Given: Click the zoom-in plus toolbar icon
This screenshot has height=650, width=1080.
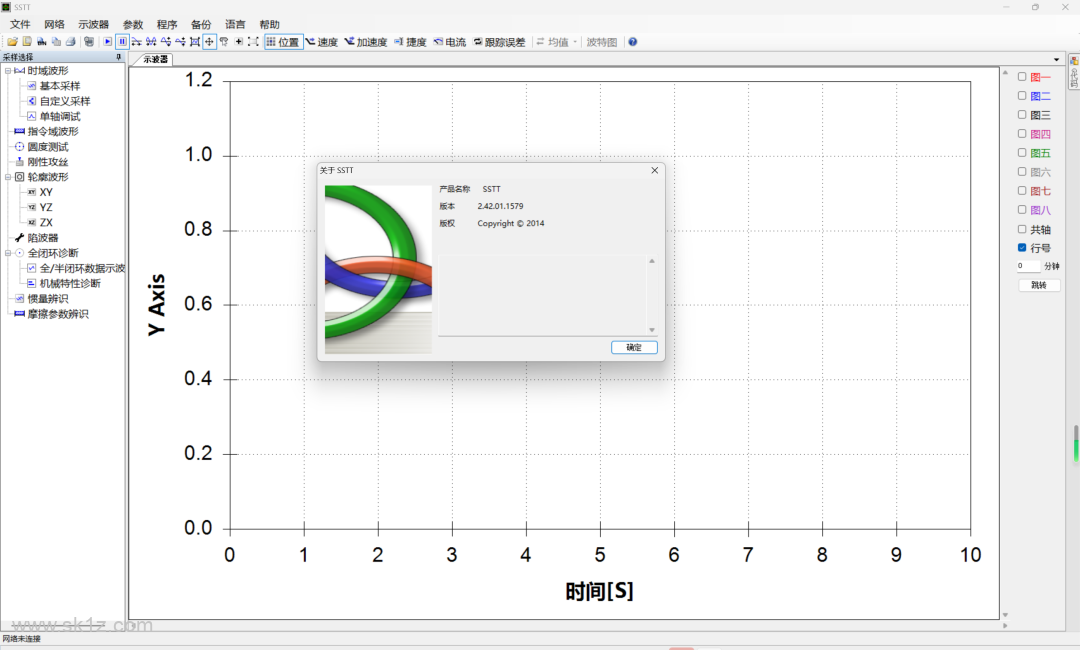Looking at the screenshot, I should point(238,42).
